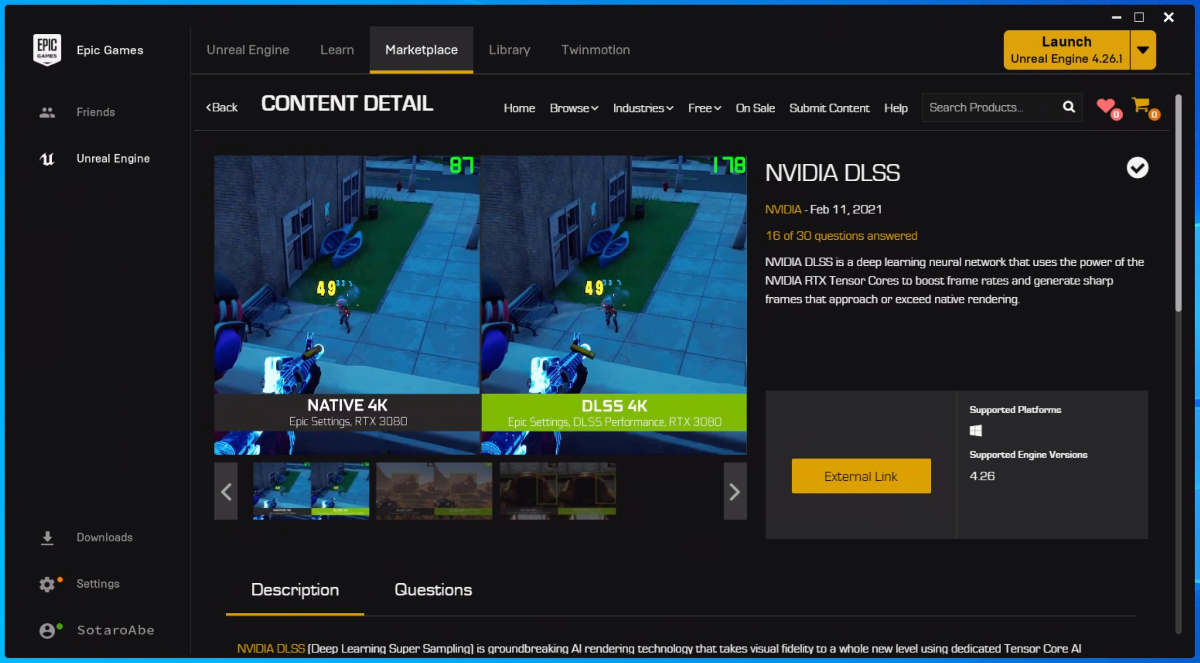Open the Friends icon in sidebar
1200x663 pixels.
coord(47,112)
